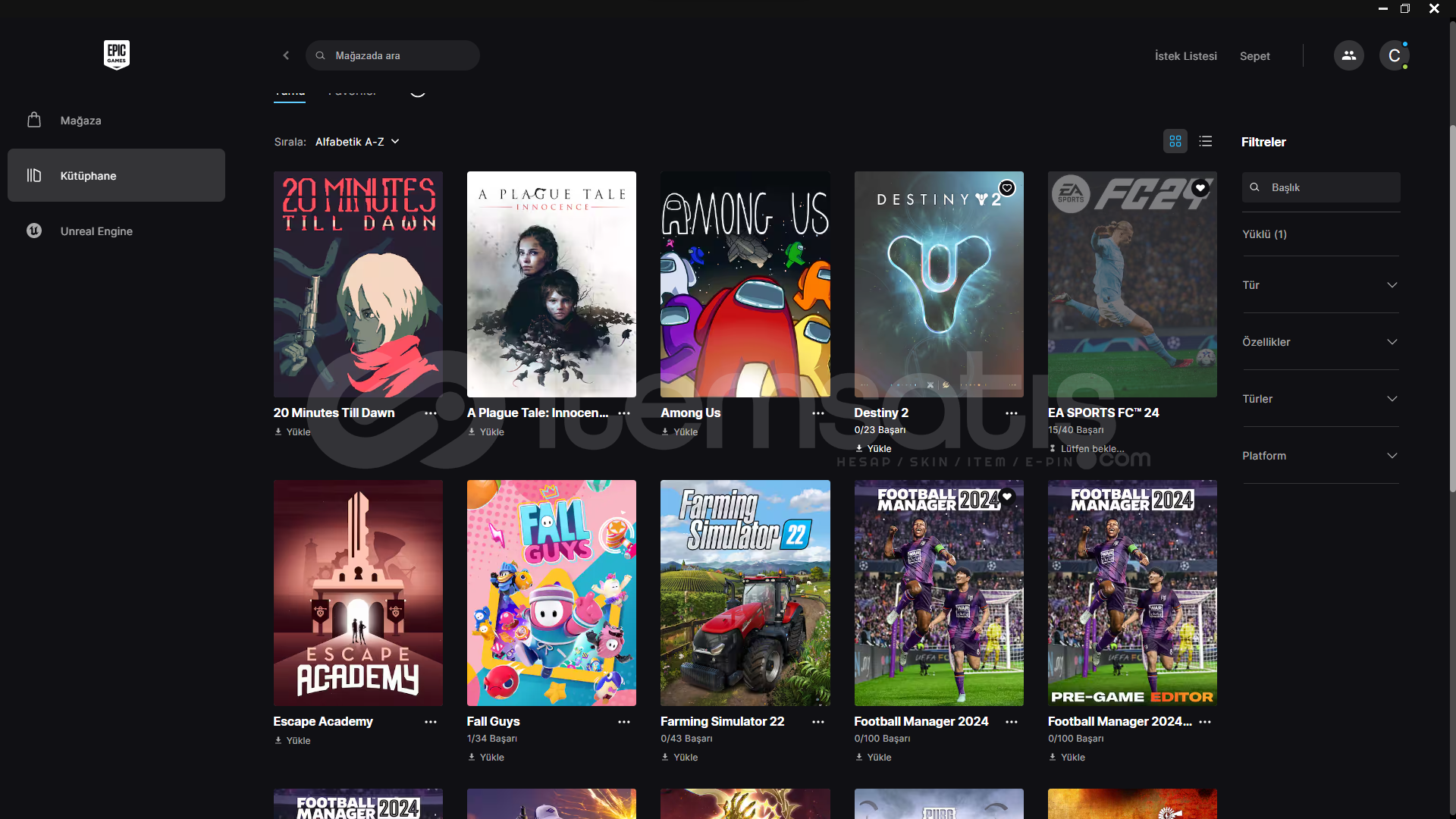
Task: Open the Mağaza store page
Action: [116, 120]
